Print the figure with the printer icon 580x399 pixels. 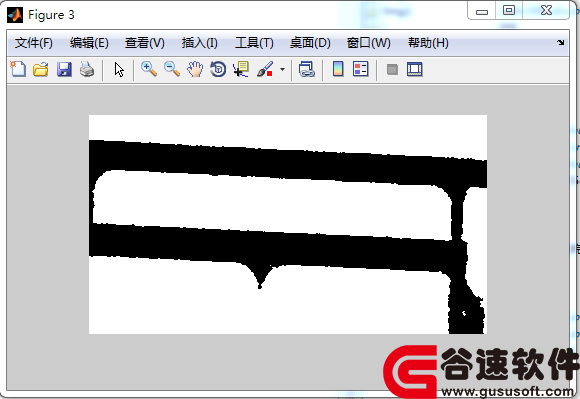pos(87,69)
